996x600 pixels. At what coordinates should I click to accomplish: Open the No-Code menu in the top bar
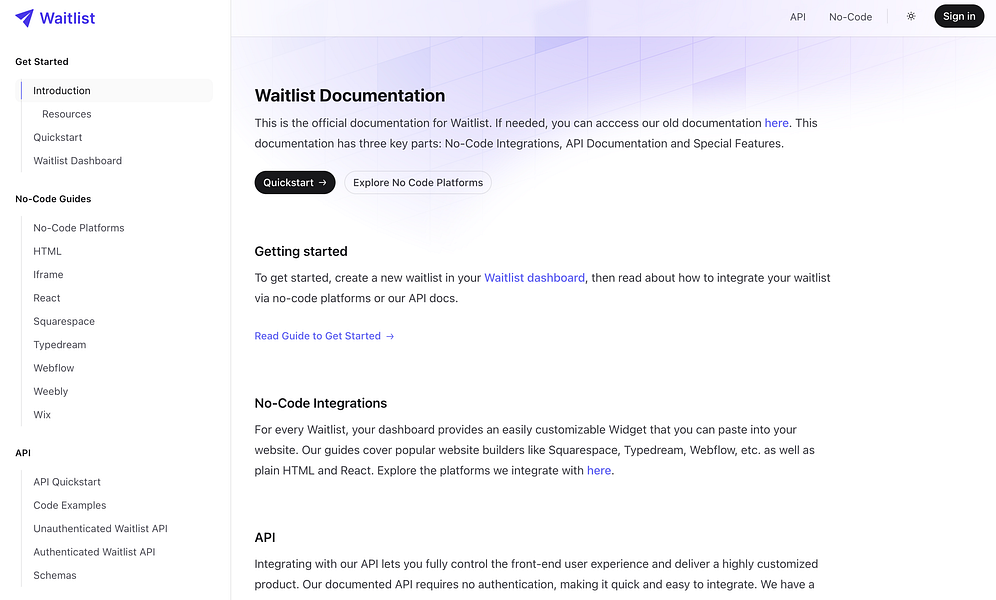pos(849,16)
